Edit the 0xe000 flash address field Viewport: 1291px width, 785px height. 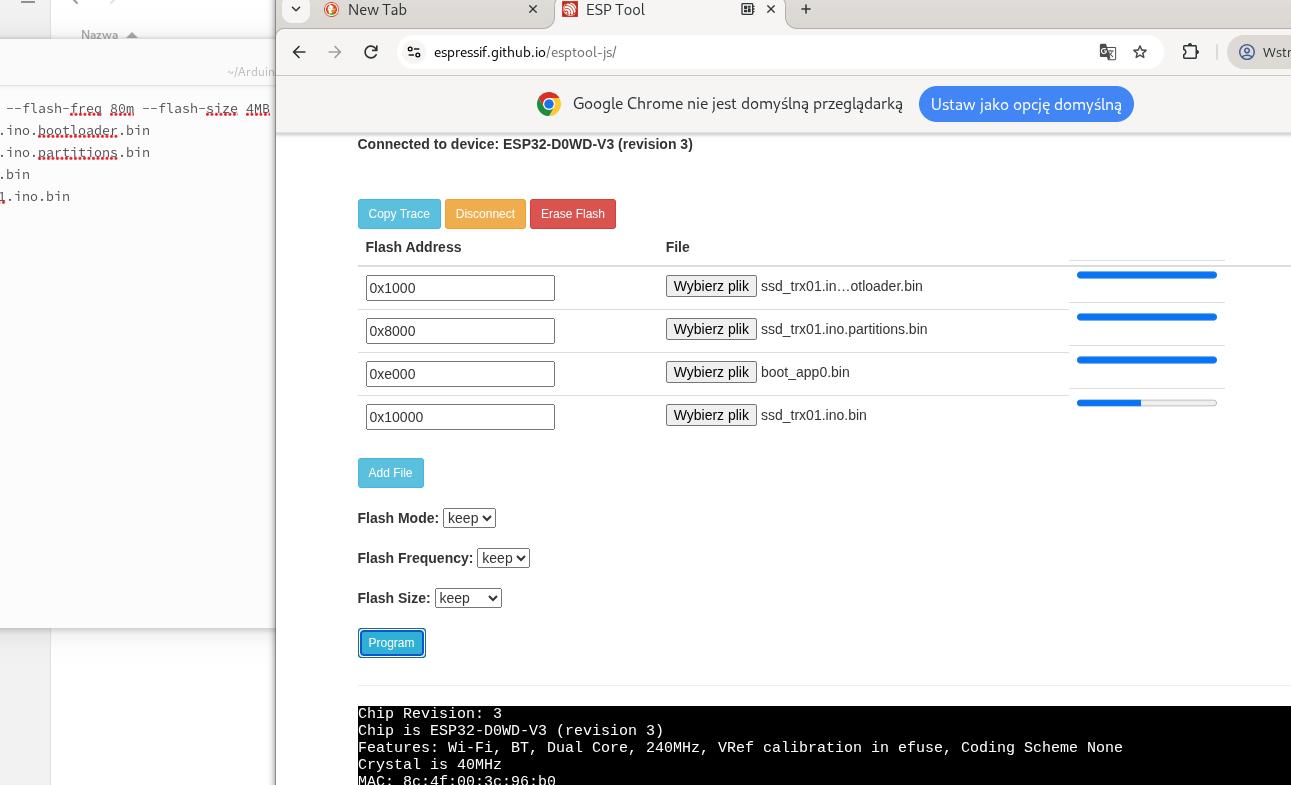(460, 374)
